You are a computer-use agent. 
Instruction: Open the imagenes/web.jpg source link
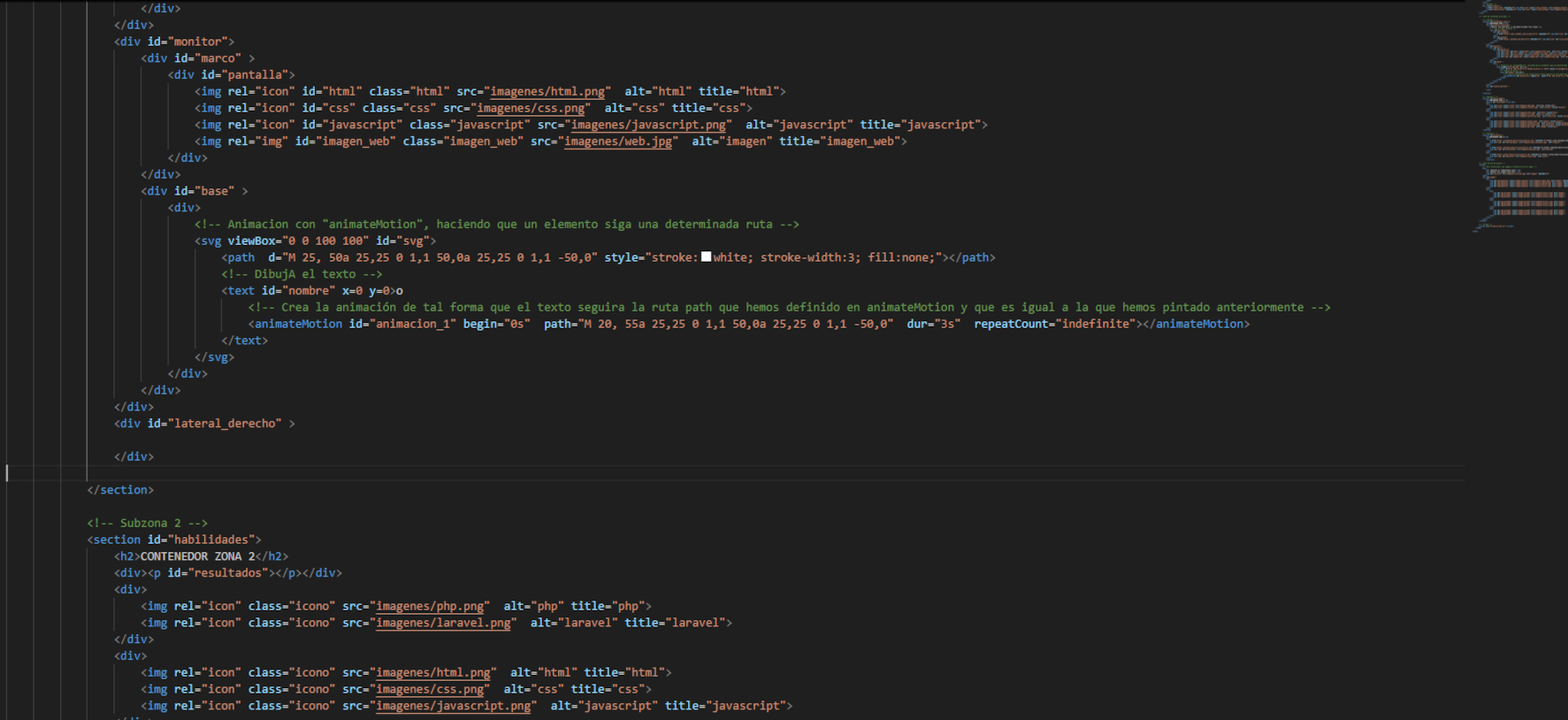[618, 142]
